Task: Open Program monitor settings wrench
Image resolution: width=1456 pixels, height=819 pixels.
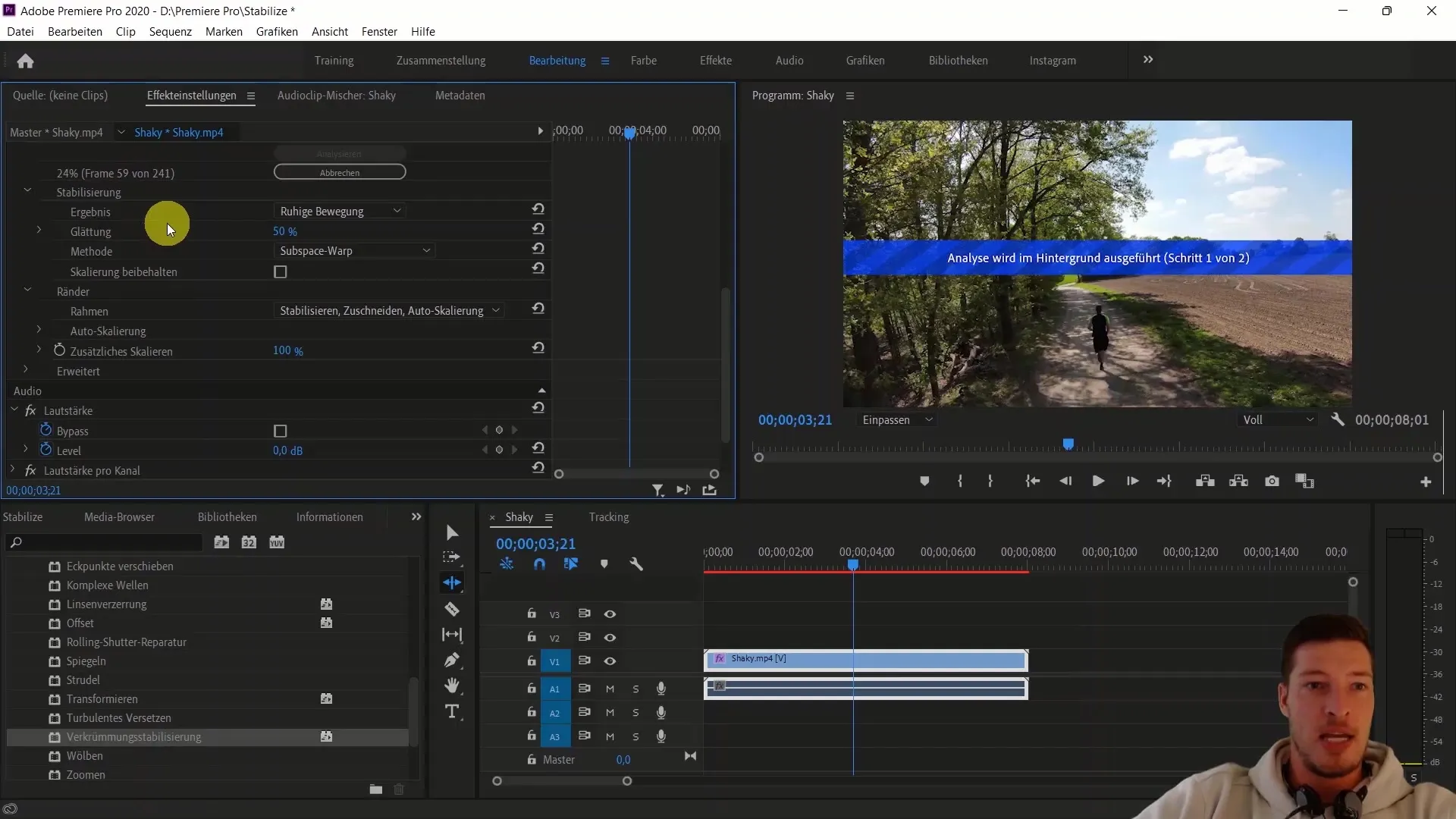Action: pos(1338,419)
